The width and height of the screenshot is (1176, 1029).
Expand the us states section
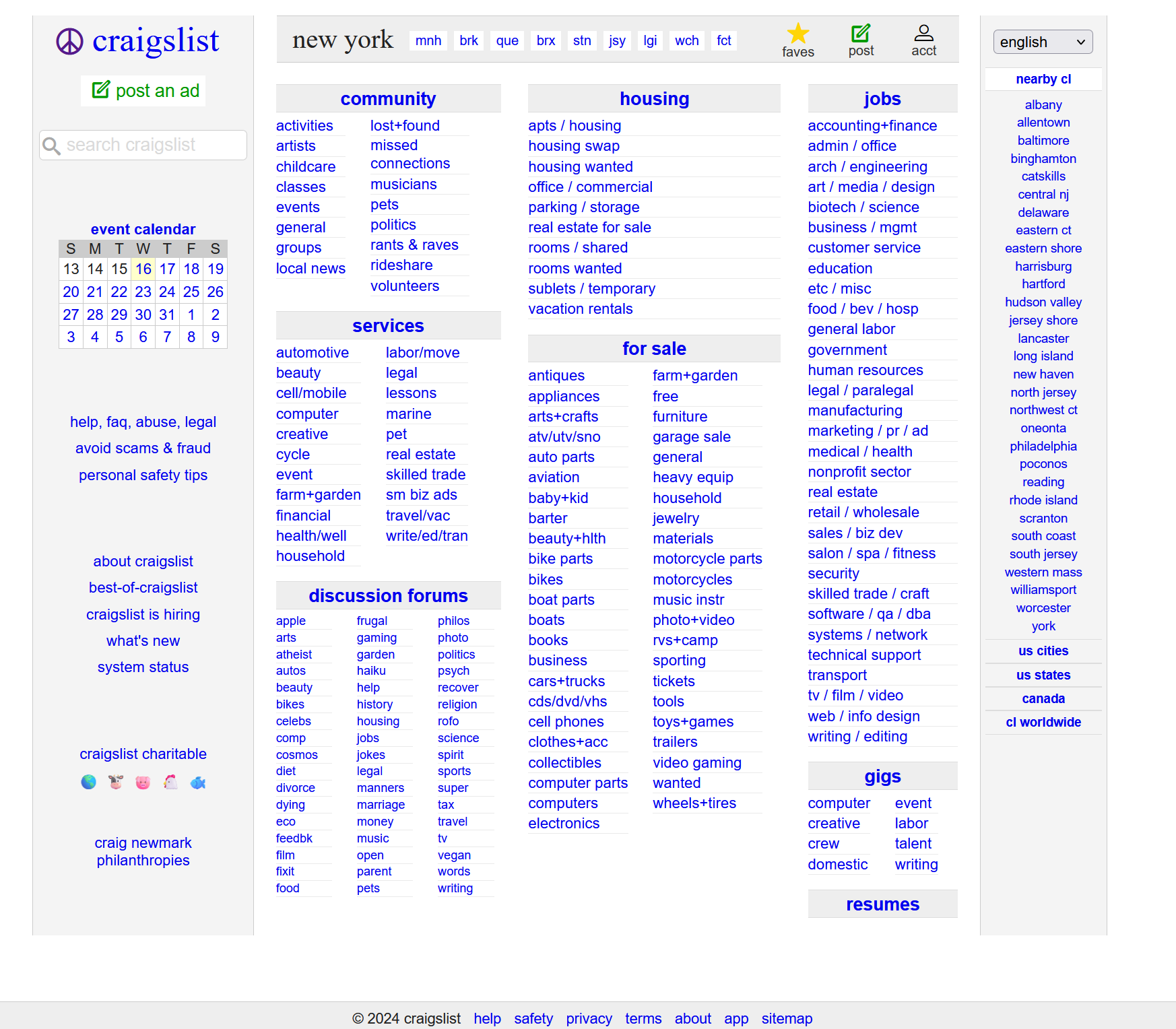pos(1043,675)
